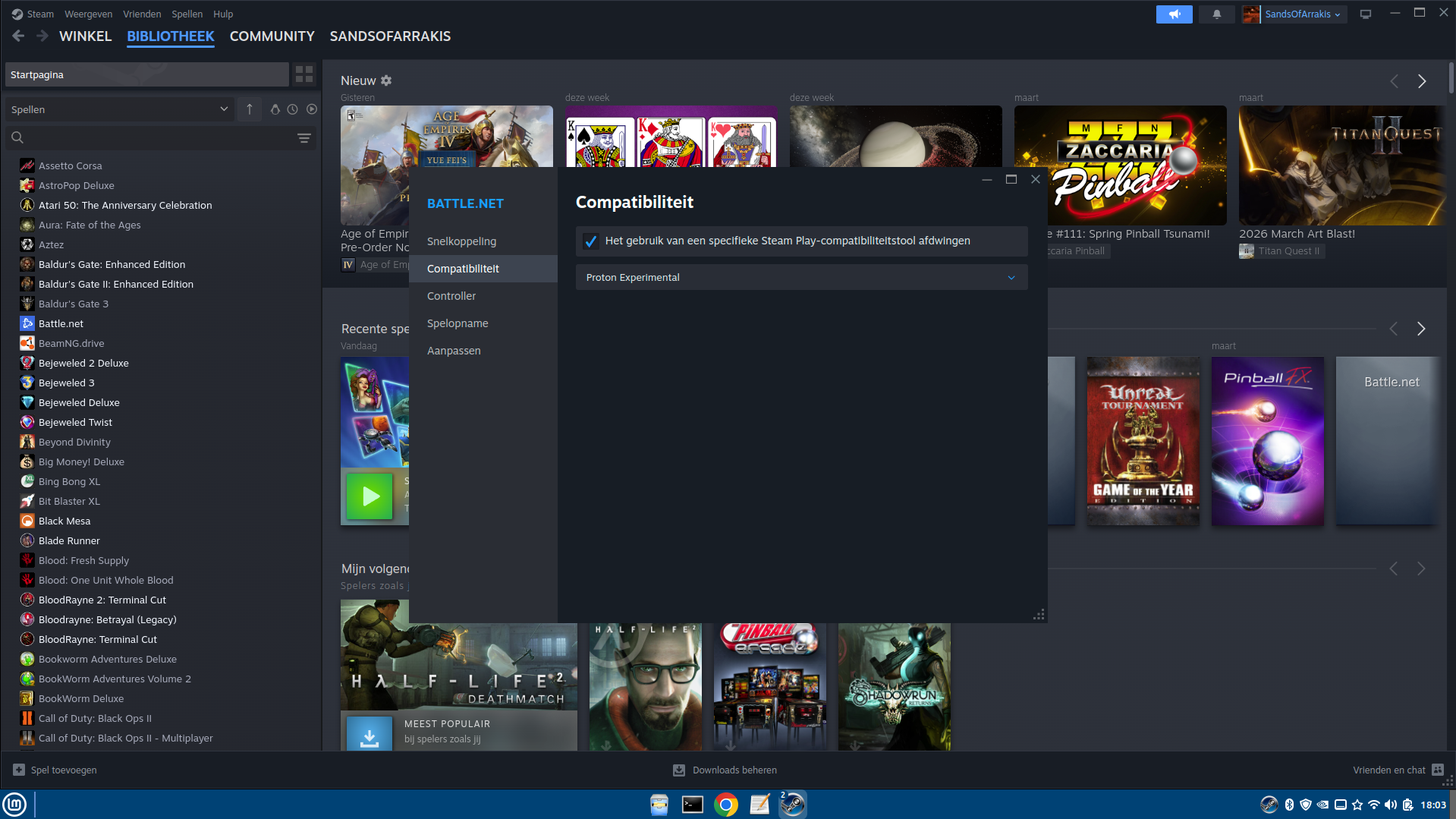Open Downloads beheren
This screenshot has width=1456, height=819.
tap(725, 770)
